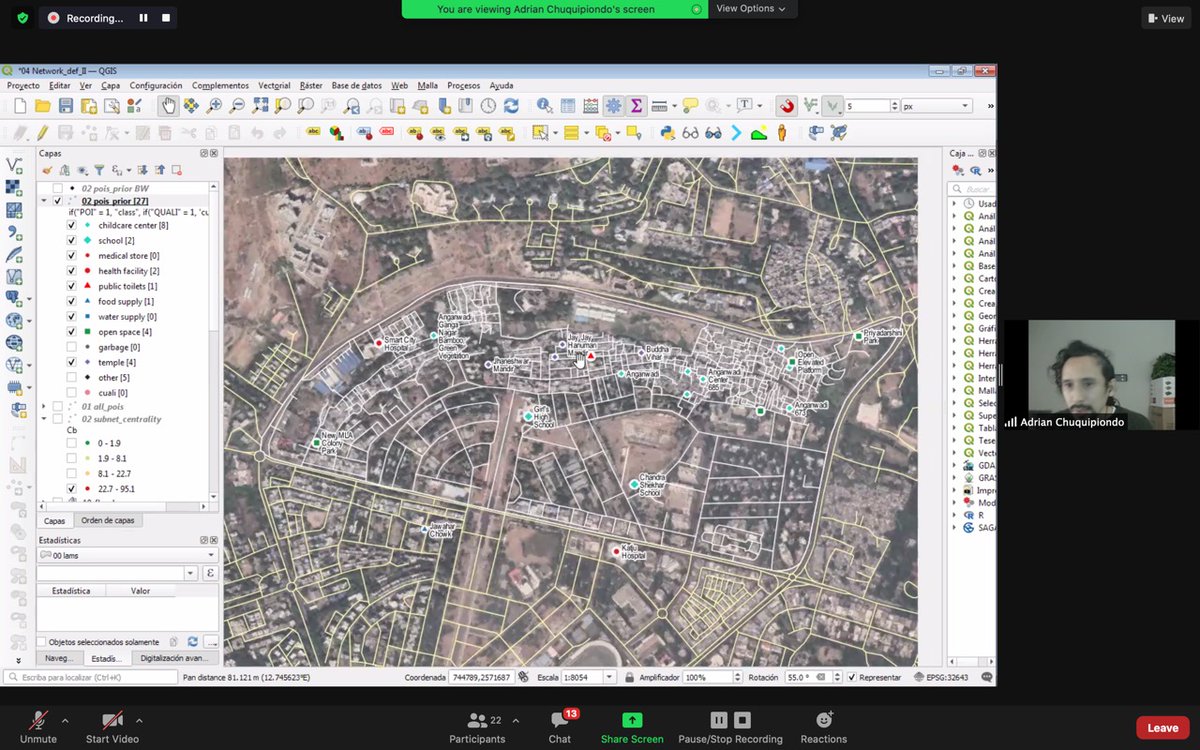Click the new vector layer icon in side toolbar
This screenshot has height=750, width=1200.
click(x=14, y=164)
